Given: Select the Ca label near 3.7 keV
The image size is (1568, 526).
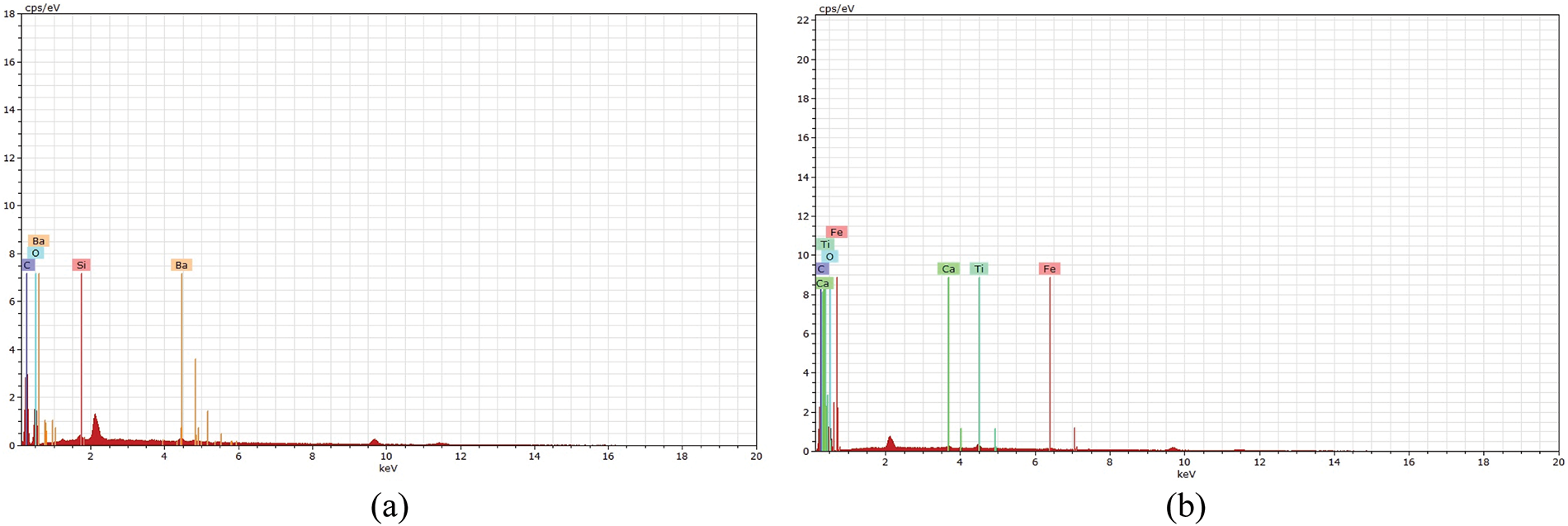Looking at the screenshot, I should 948,269.
